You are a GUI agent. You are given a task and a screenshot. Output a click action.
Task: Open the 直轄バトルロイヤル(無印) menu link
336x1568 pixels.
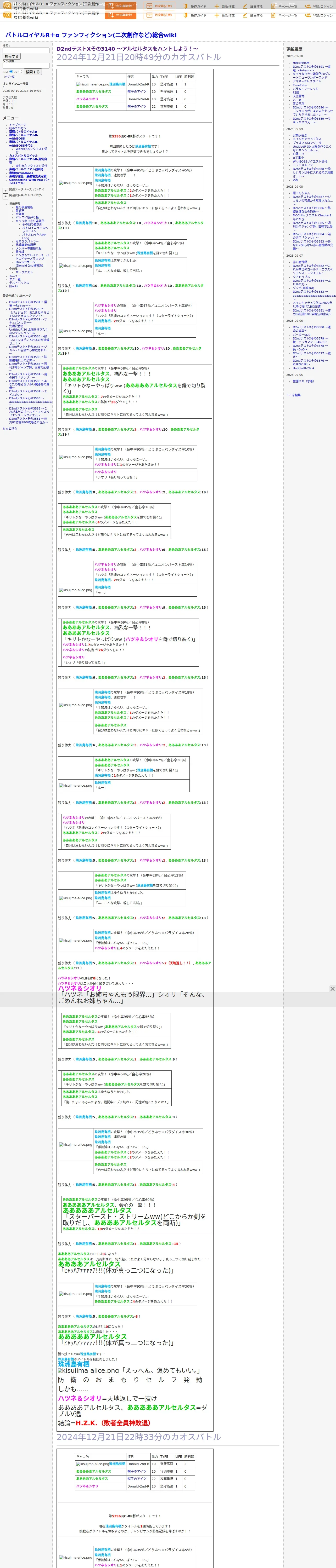coord(26,169)
